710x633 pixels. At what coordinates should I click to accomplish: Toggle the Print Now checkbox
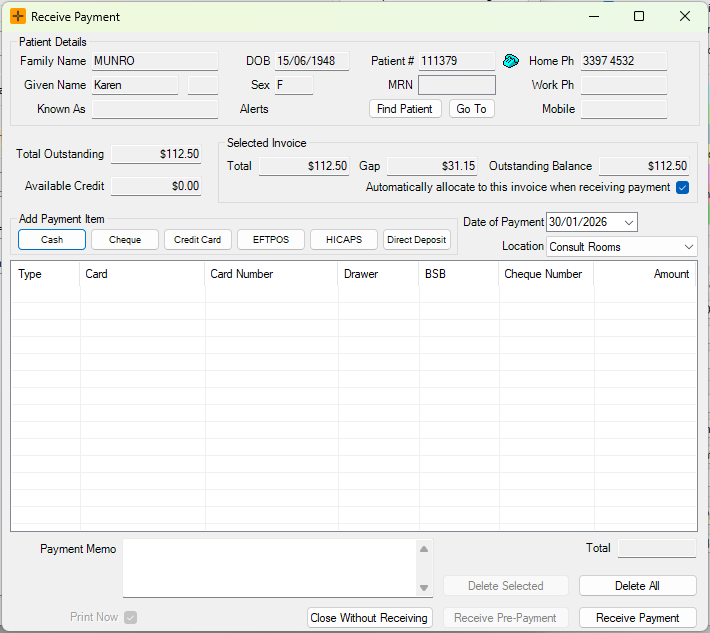[x=130, y=617]
